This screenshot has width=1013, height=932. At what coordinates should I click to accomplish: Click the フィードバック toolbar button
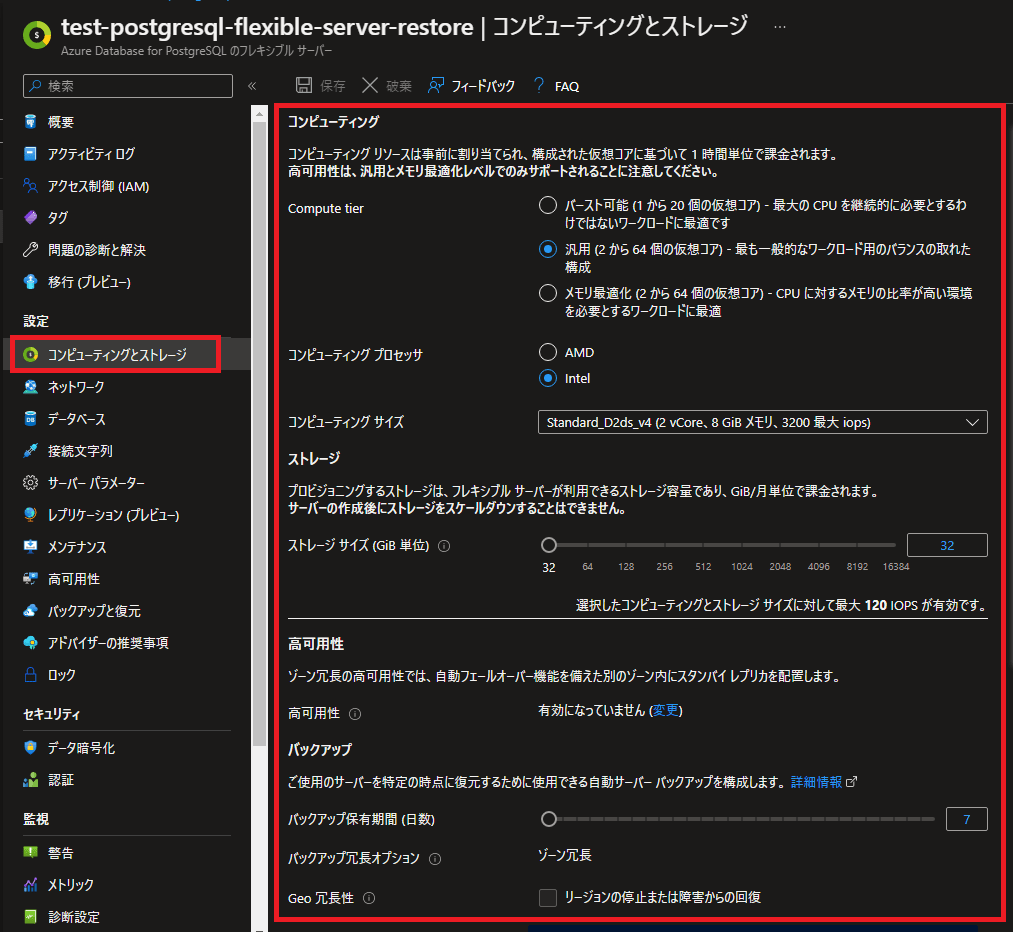472,86
